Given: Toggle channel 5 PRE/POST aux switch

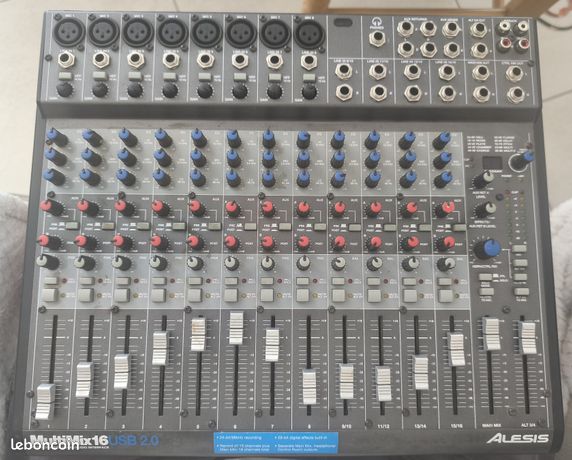Looking at the screenshot, I should click(x=215, y=226).
